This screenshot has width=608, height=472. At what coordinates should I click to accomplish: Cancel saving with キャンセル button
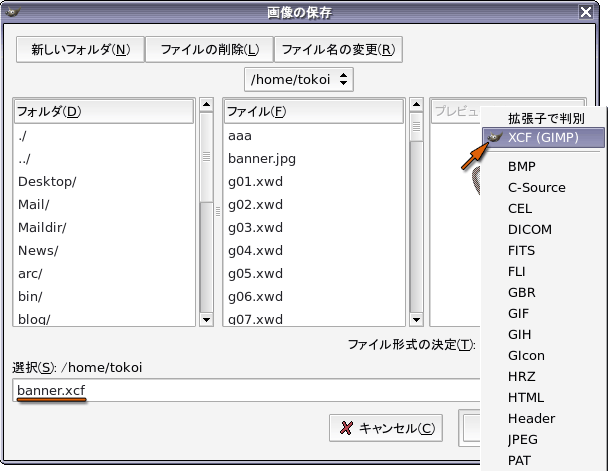tap(386, 428)
